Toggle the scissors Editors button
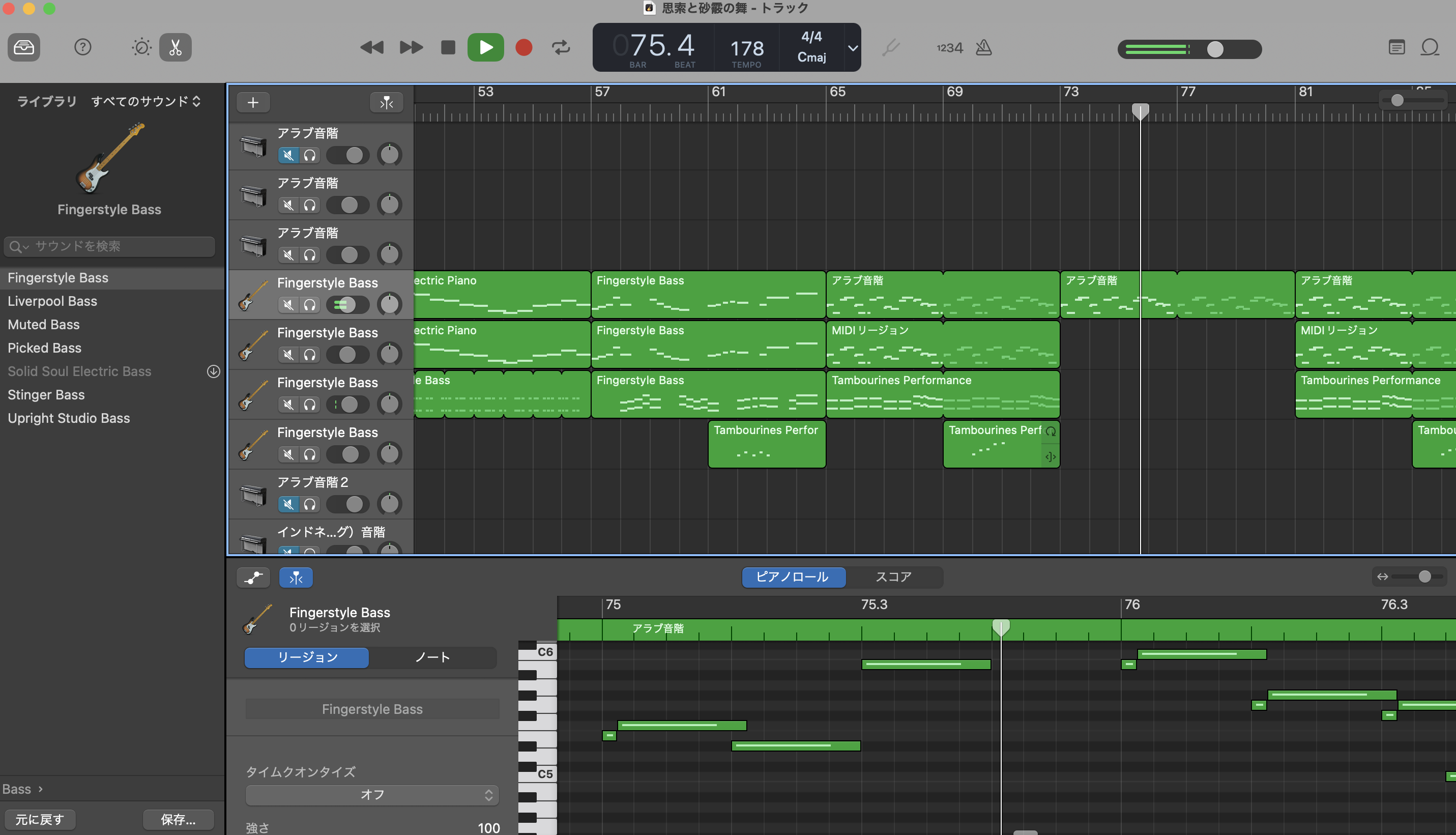The height and width of the screenshot is (835, 1456). click(176, 47)
